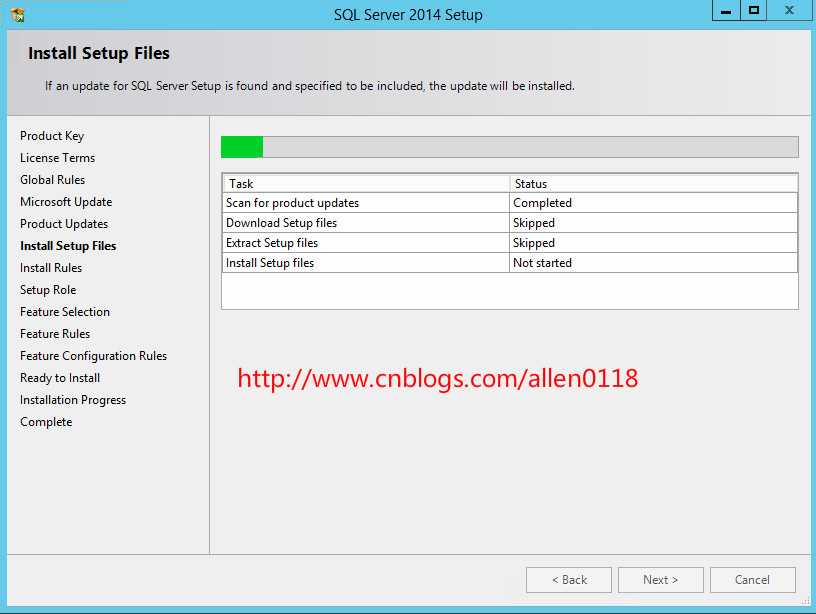Screen dimensions: 816x614
Task: Click the Next > button
Action: coord(661,580)
